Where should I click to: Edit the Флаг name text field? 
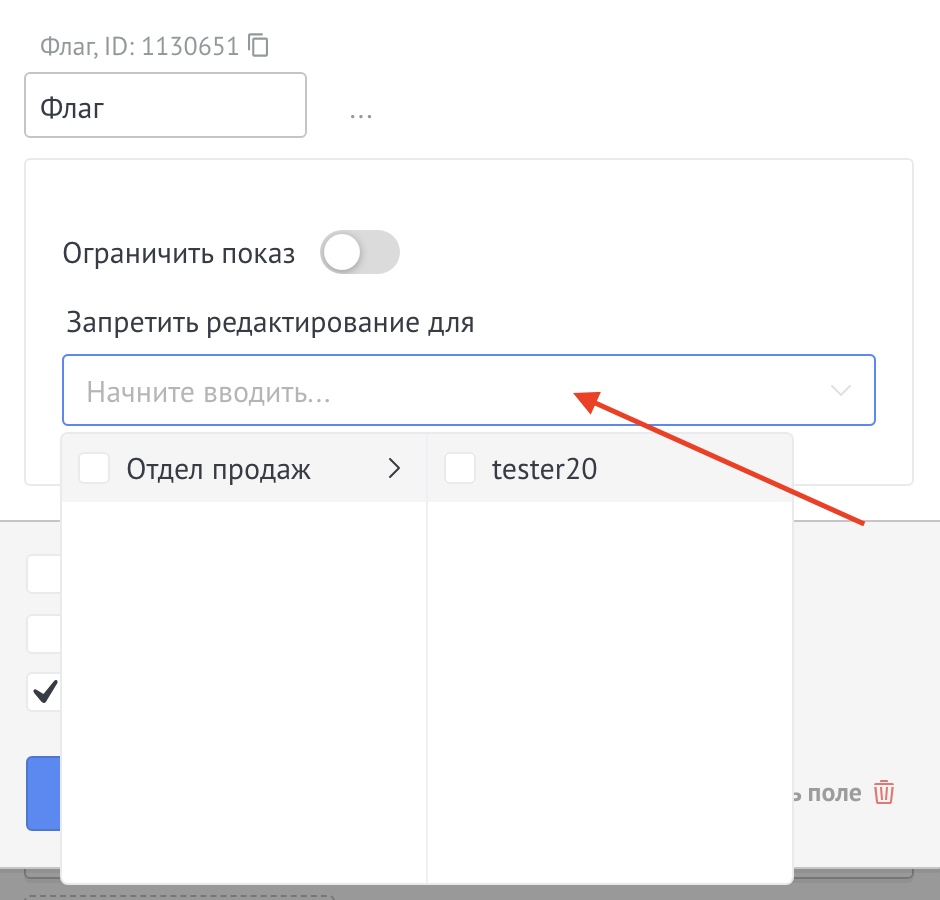click(x=165, y=105)
